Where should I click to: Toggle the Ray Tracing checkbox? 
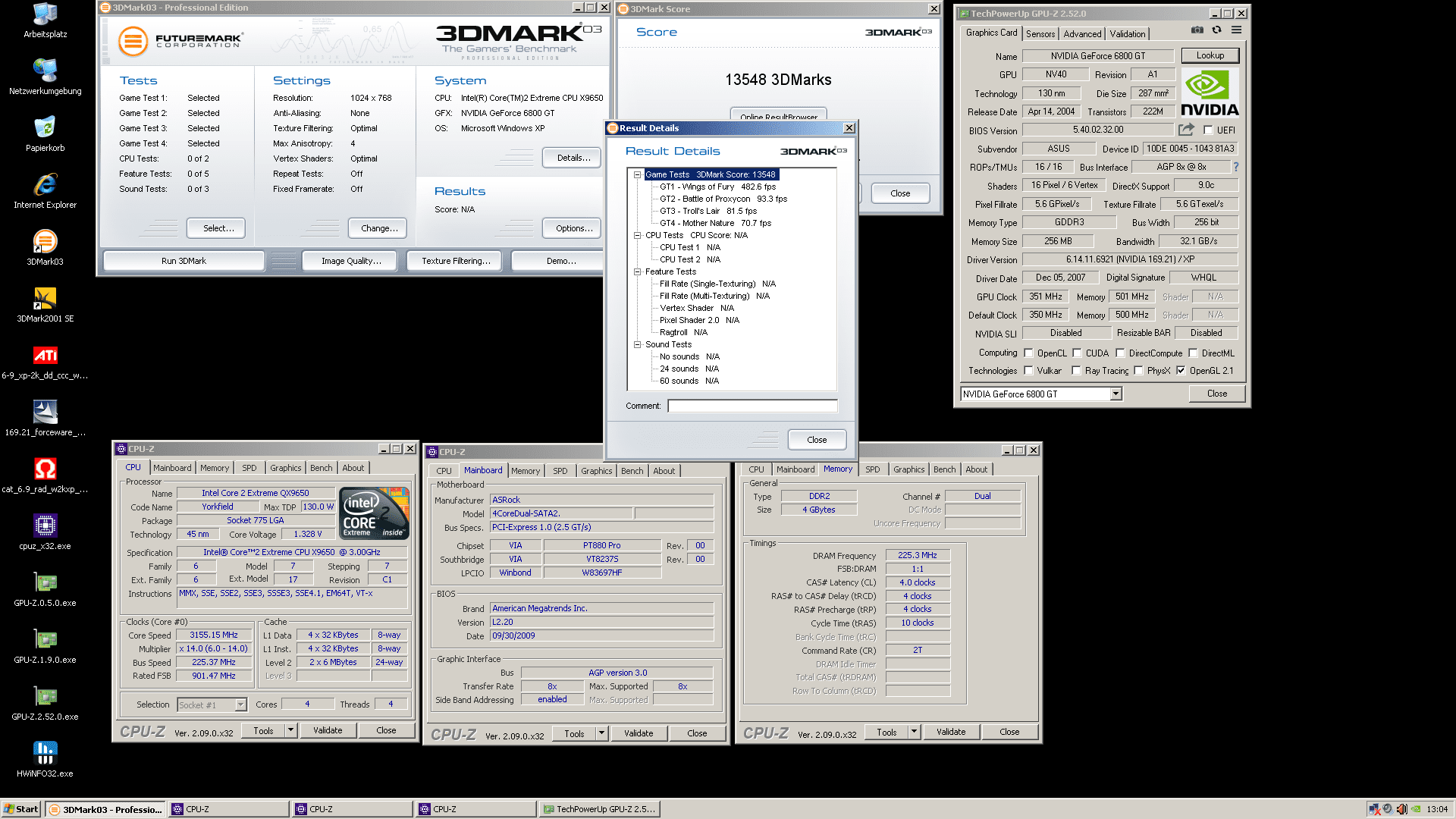(x=1076, y=371)
